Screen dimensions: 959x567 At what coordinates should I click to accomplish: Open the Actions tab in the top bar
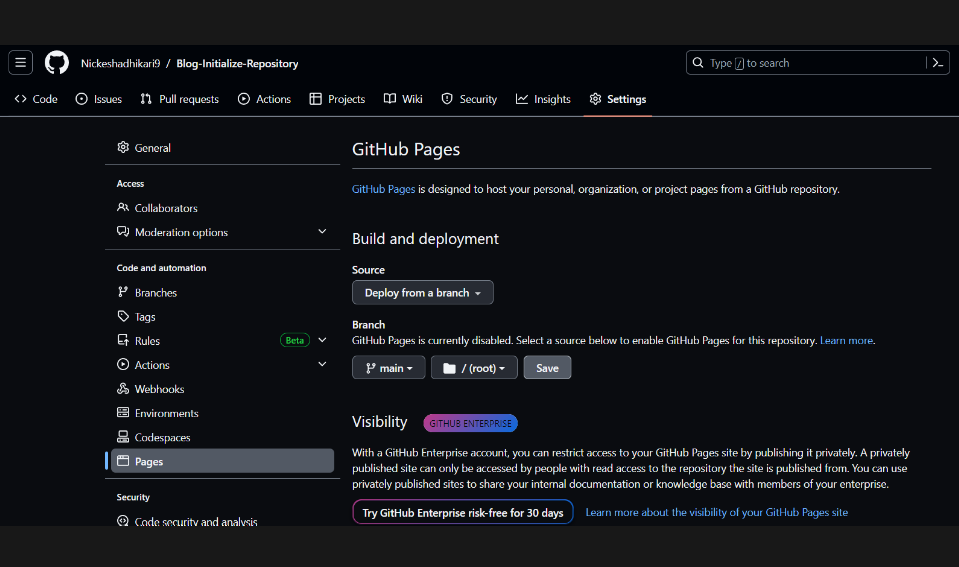(x=264, y=99)
